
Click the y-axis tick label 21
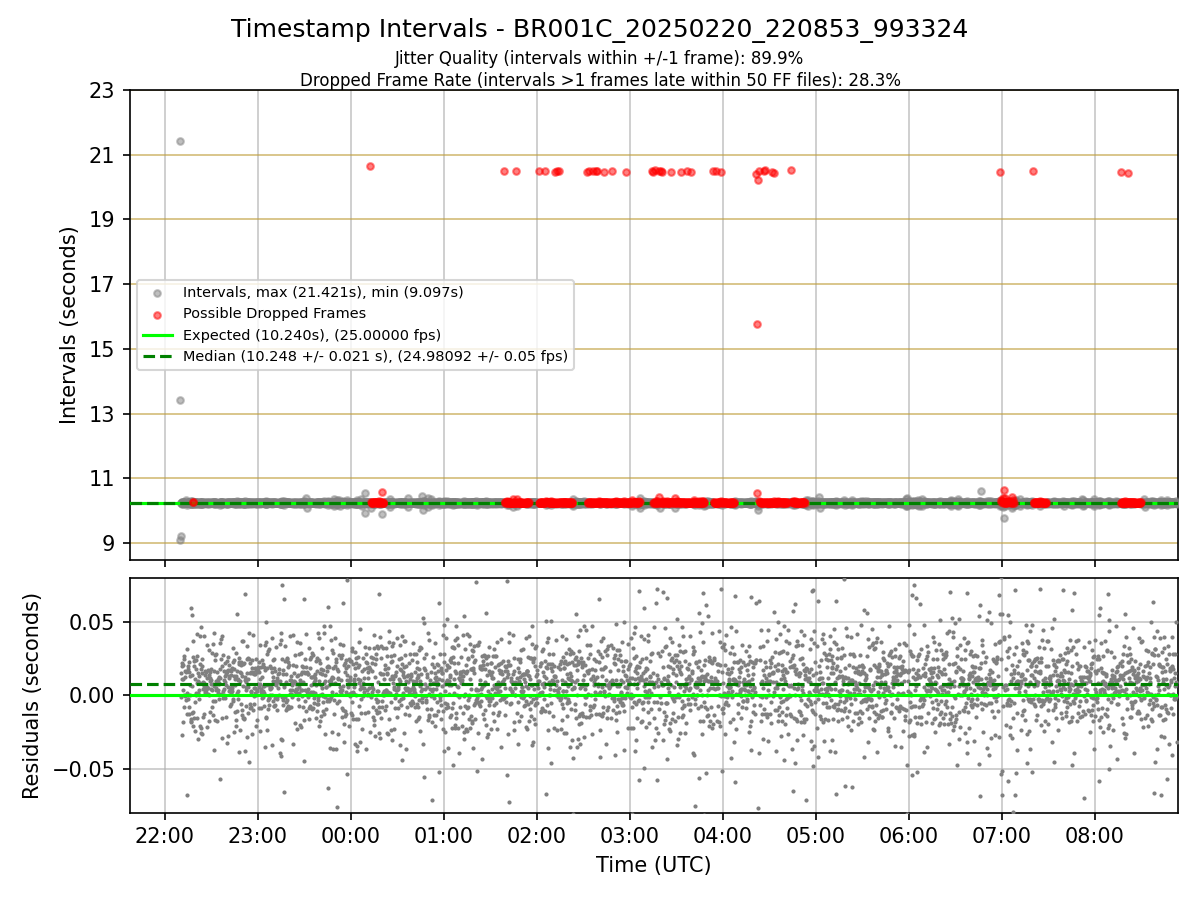tap(103, 155)
